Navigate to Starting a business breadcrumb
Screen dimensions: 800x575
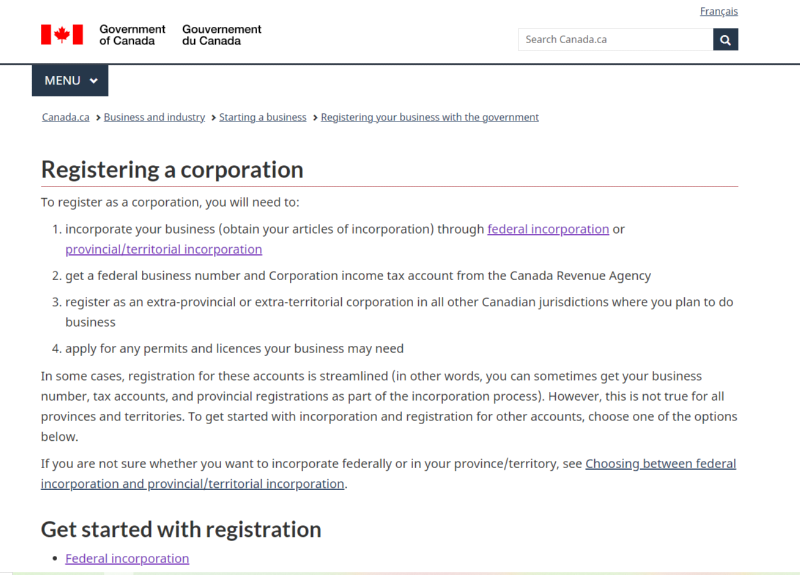click(263, 117)
